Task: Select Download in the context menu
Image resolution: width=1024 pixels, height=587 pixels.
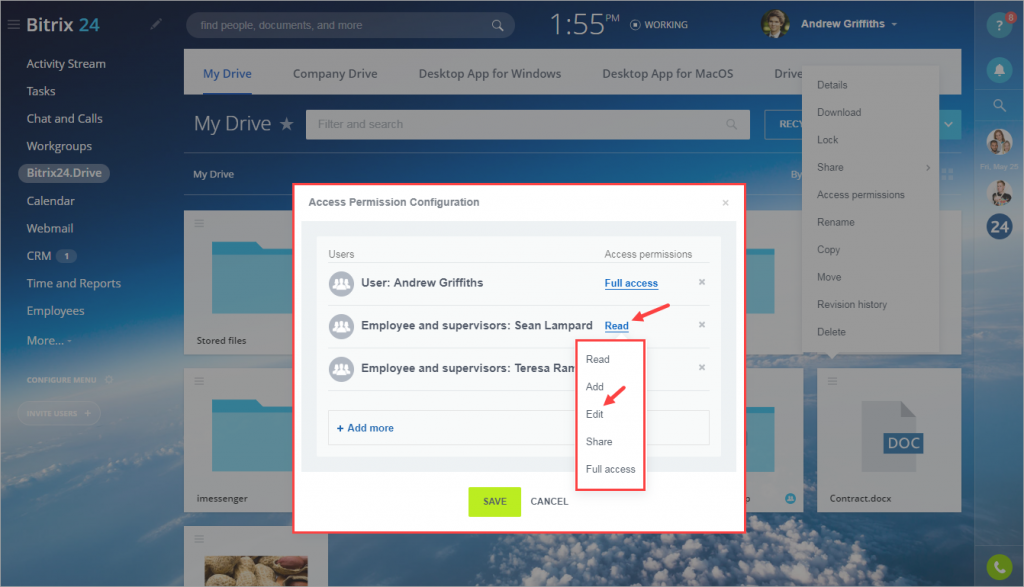Action: point(839,112)
